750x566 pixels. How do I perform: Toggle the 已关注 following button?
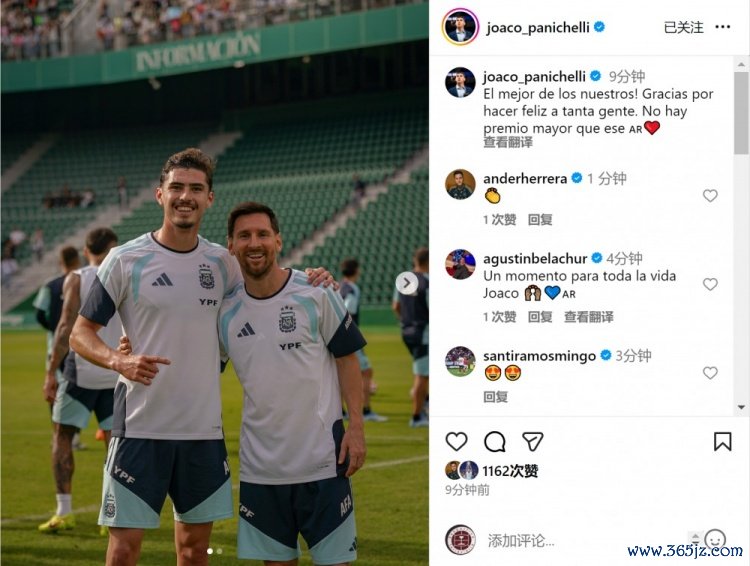click(684, 27)
